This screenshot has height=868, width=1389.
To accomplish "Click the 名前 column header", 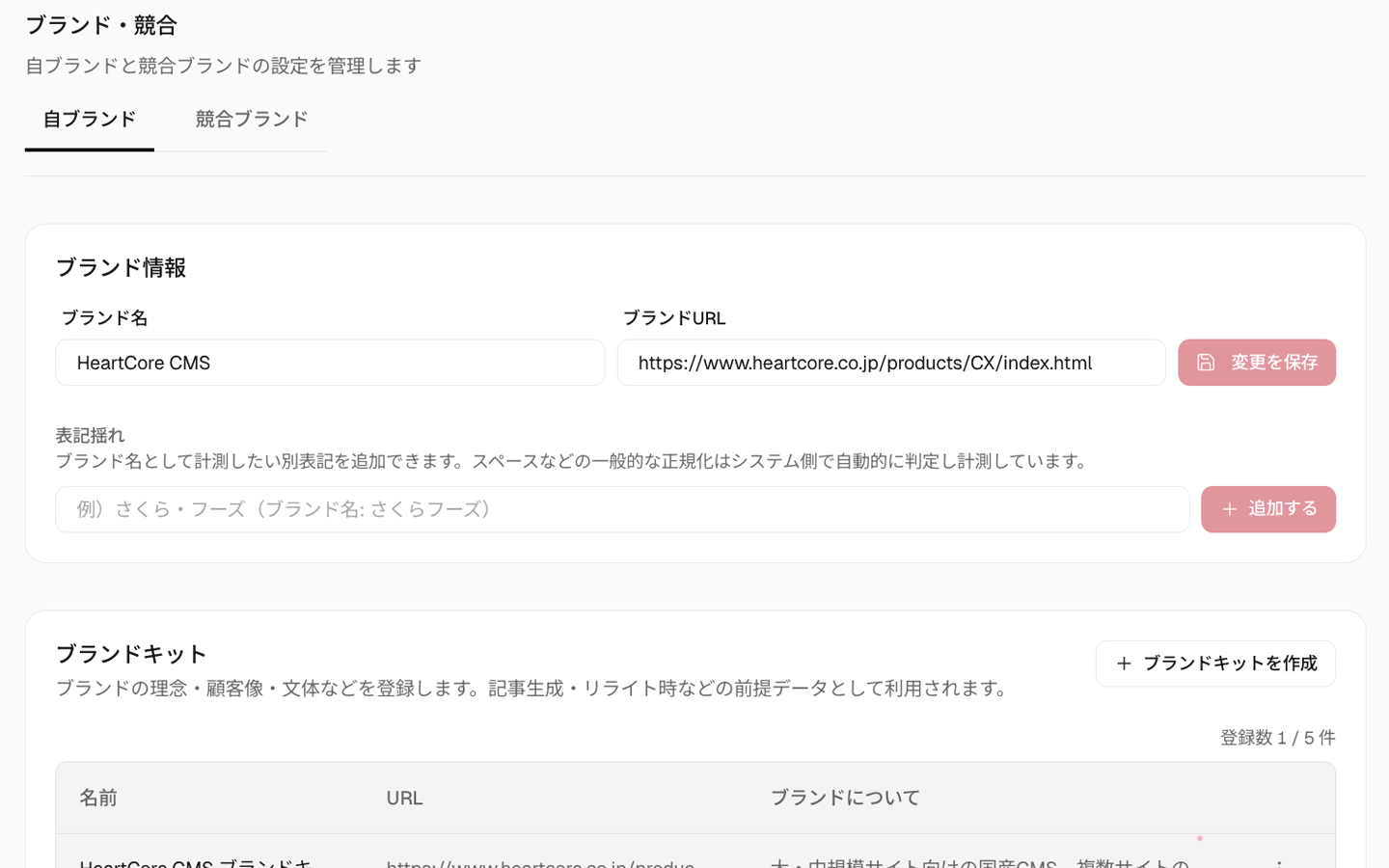I will pos(98,798).
